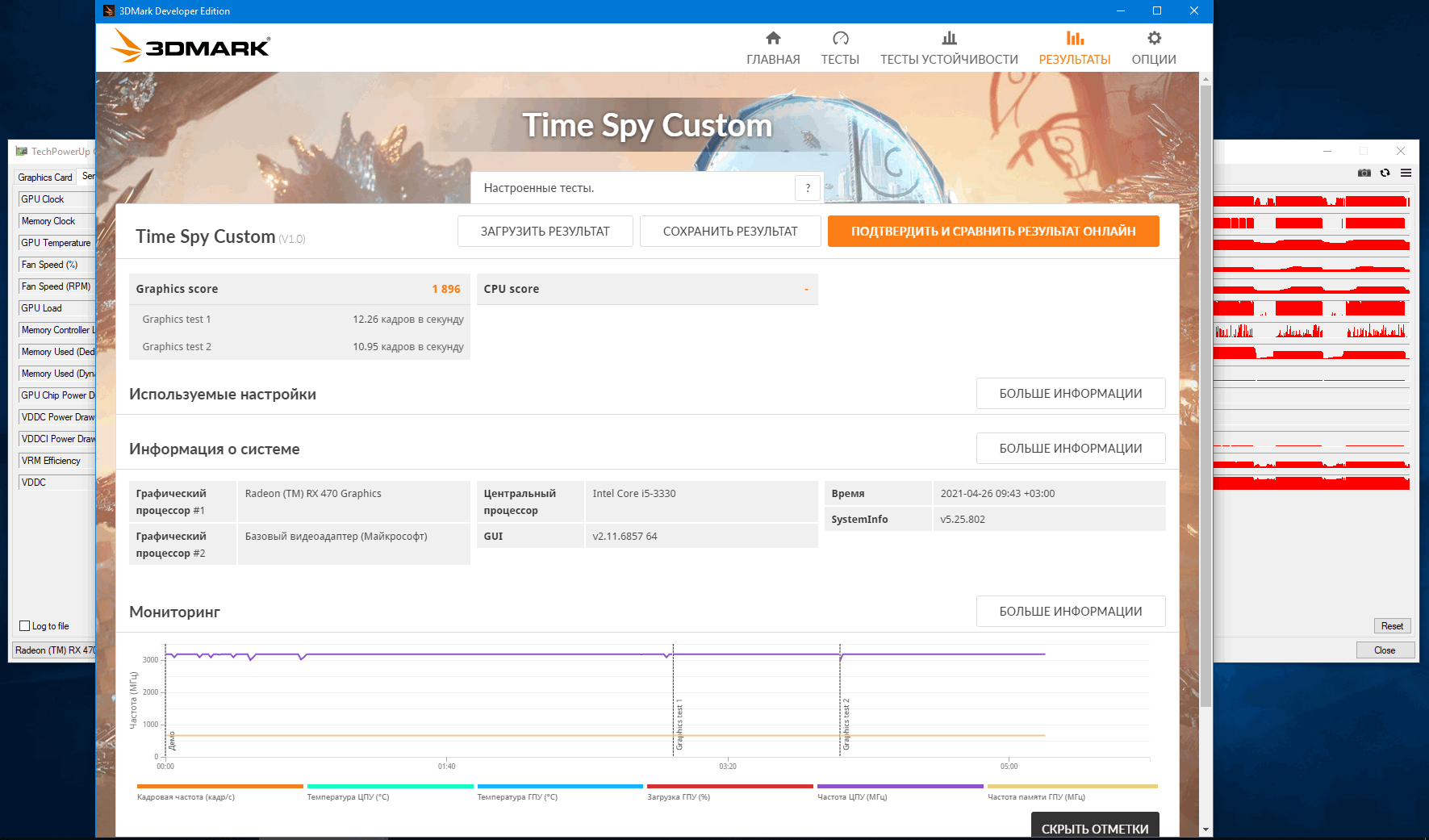Screen dimensions: 1429x840
Task: Switch to the ТЕСТЫ tab
Action: click(x=840, y=48)
